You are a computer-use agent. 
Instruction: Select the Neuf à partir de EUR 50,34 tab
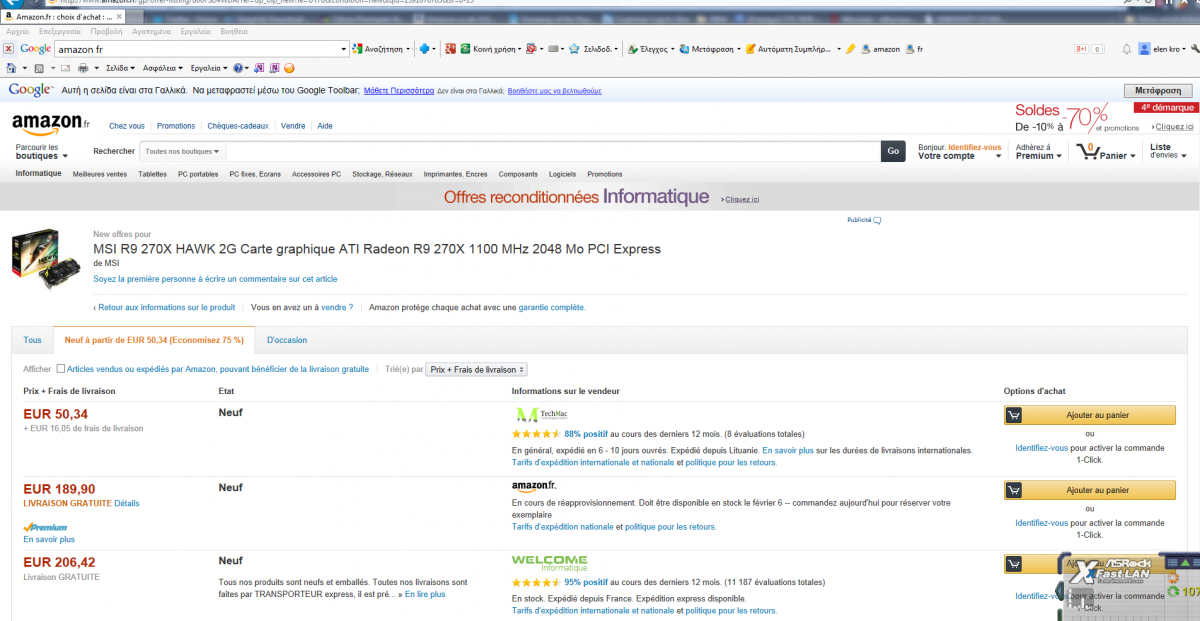click(x=154, y=340)
